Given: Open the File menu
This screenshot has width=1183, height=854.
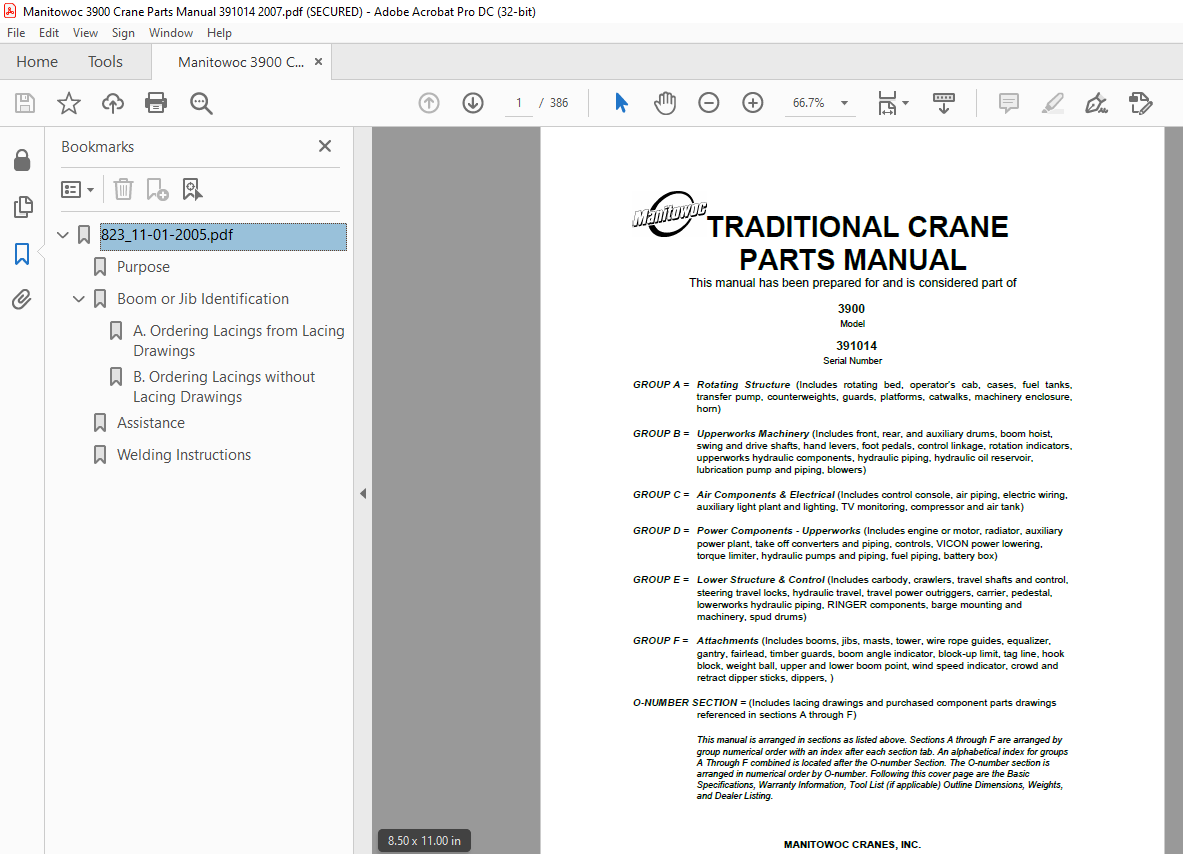Looking at the screenshot, I should tap(16, 32).
